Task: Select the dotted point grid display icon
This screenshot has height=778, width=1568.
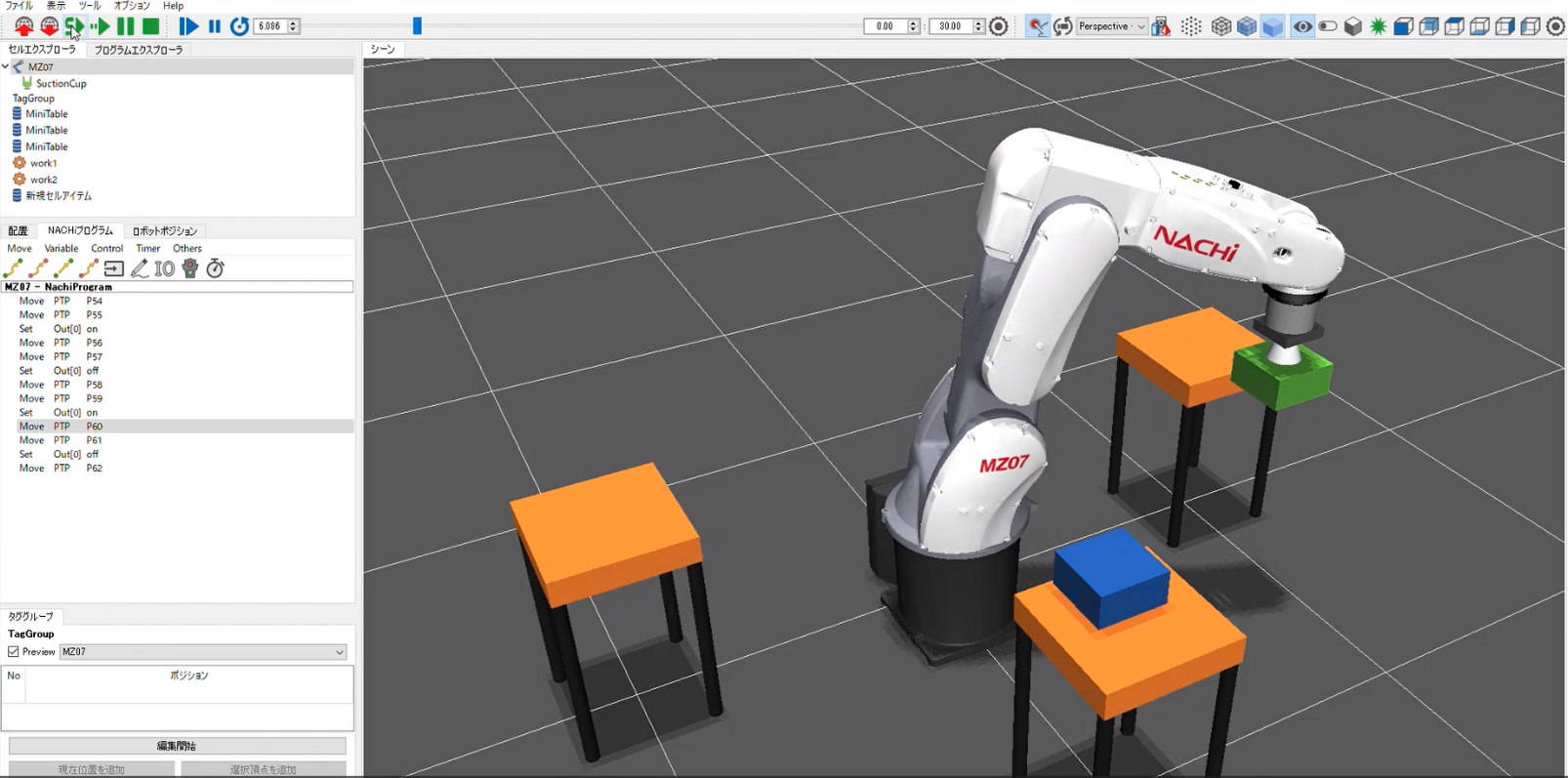Action: [1191, 26]
